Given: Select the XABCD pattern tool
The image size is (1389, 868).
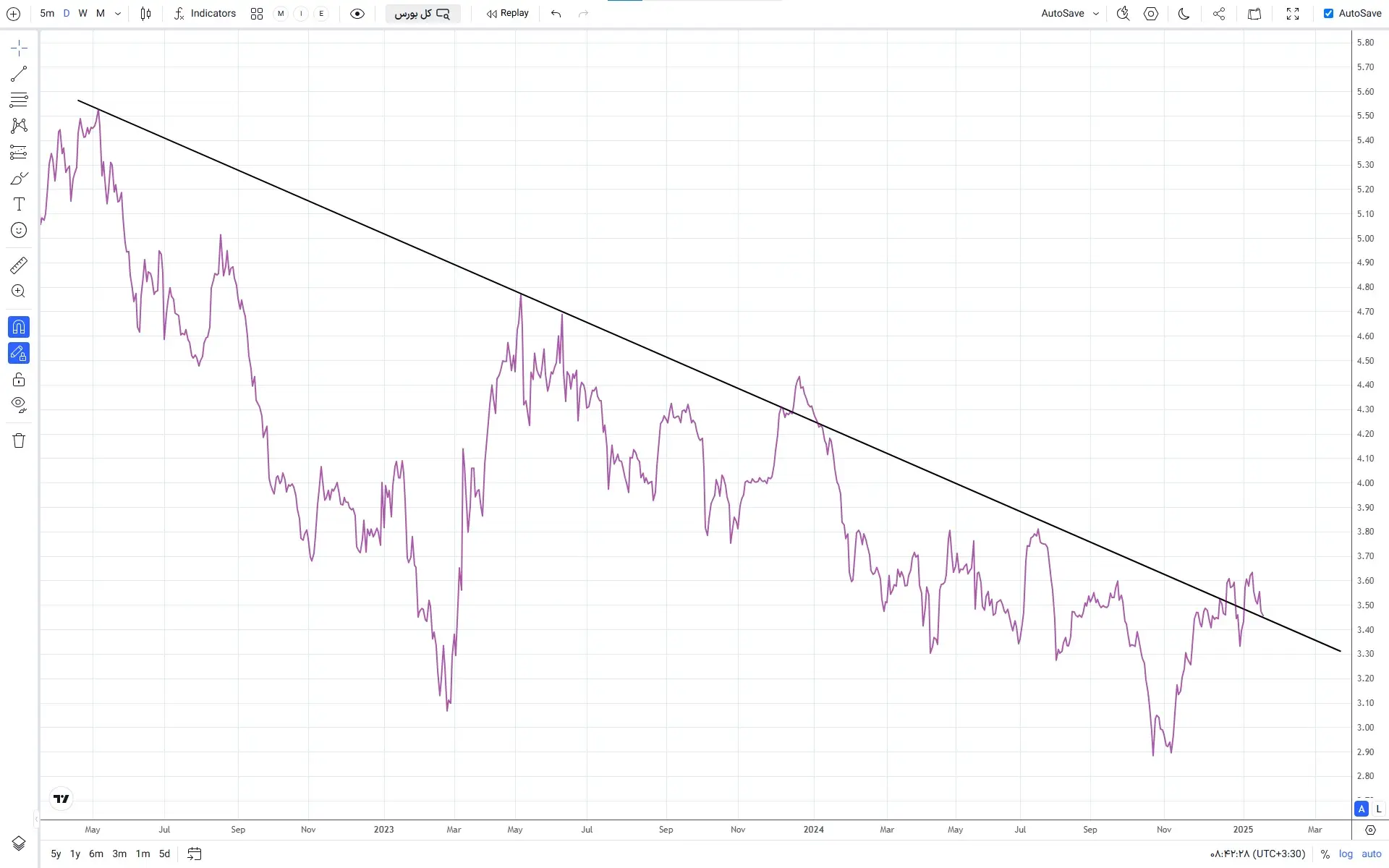Looking at the screenshot, I should (19, 126).
